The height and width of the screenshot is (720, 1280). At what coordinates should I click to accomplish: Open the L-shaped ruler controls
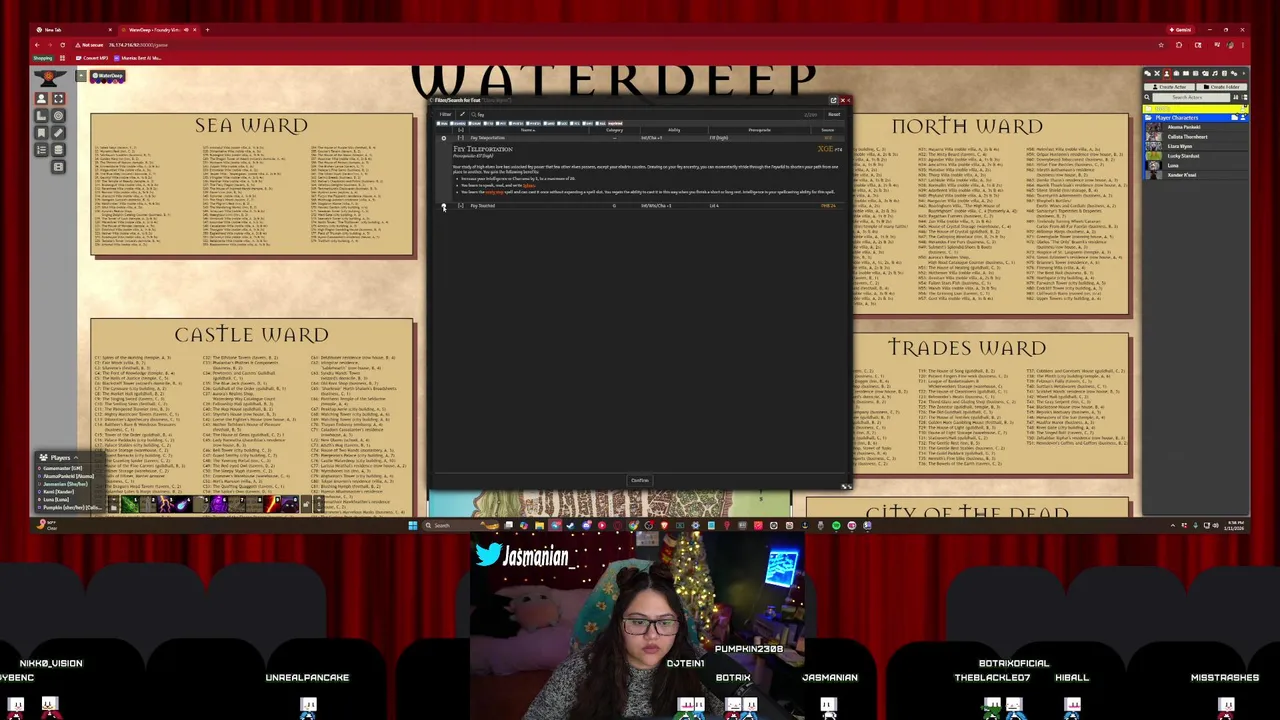(x=41, y=115)
